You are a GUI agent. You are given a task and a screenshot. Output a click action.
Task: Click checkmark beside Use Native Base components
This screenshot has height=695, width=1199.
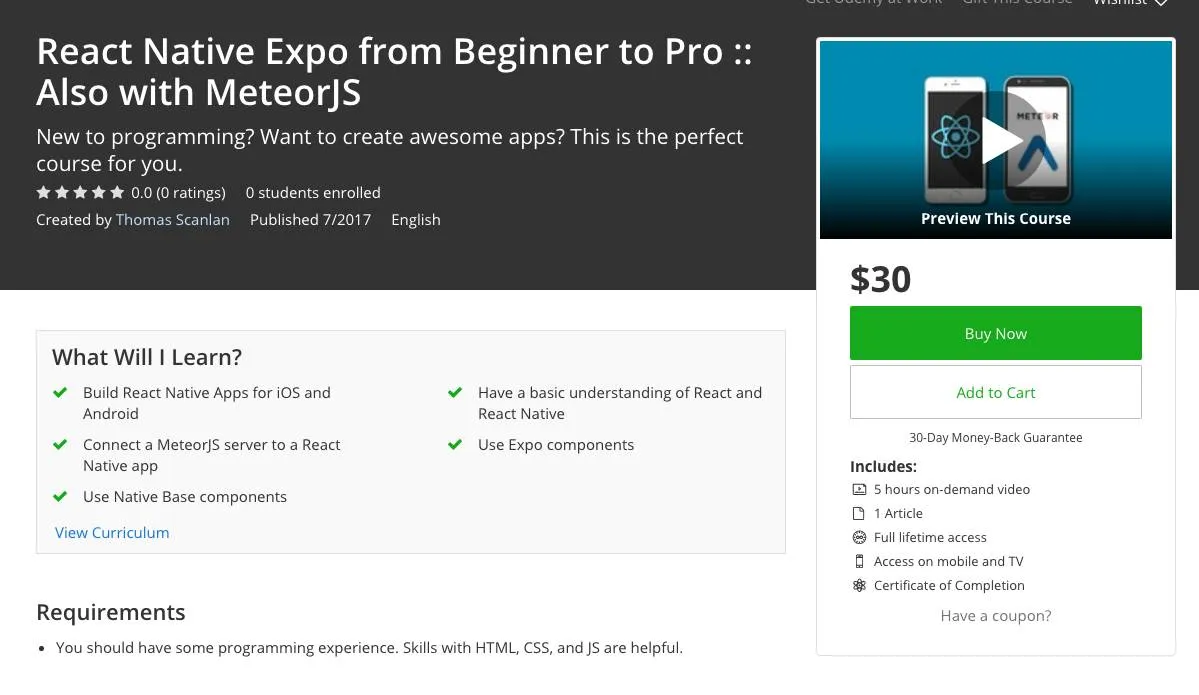pos(60,497)
